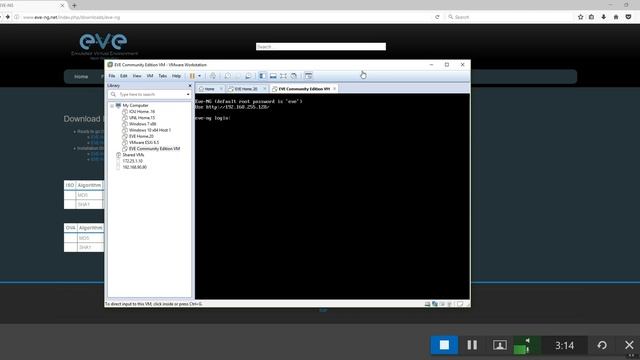Switch to Unity mode icon
Viewport: 640px width, 360px height.
click(293, 76)
